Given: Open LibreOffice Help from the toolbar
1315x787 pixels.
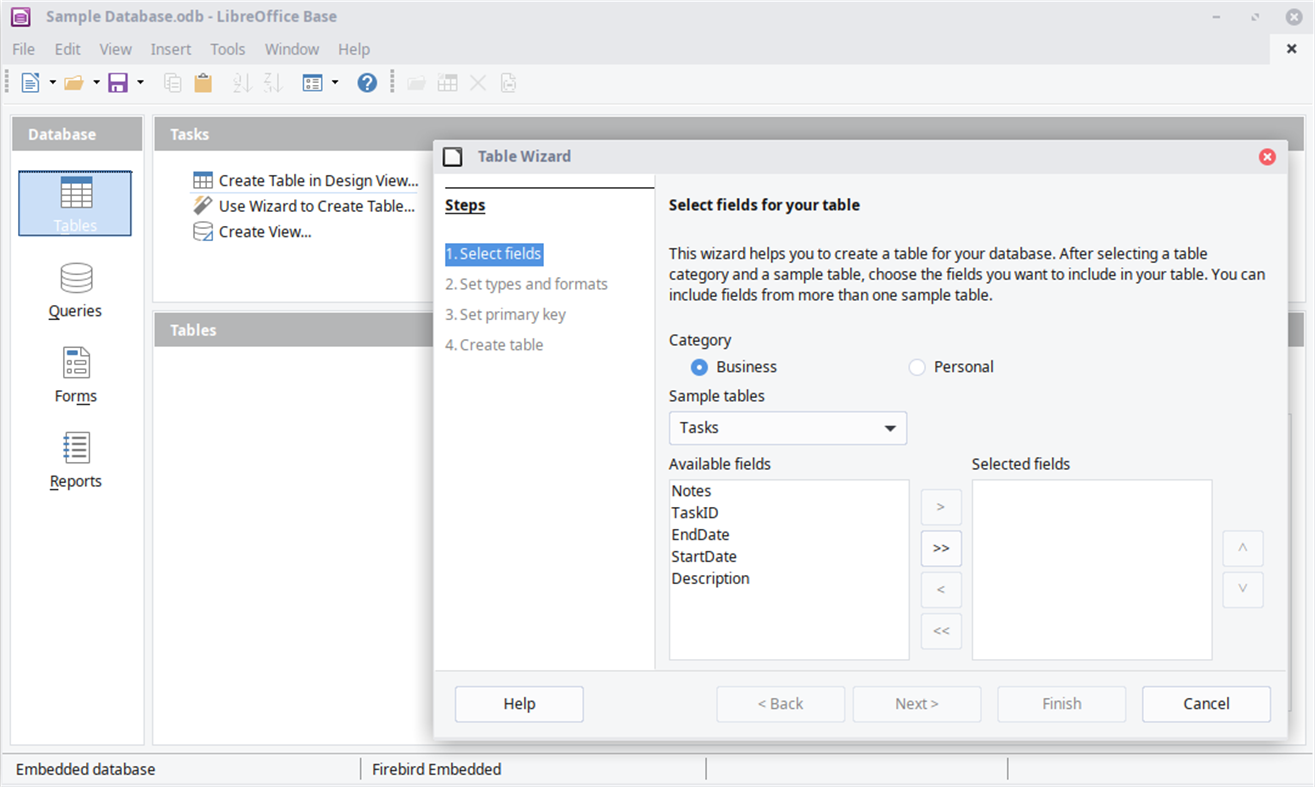Looking at the screenshot, I should [x=367, y=82].
